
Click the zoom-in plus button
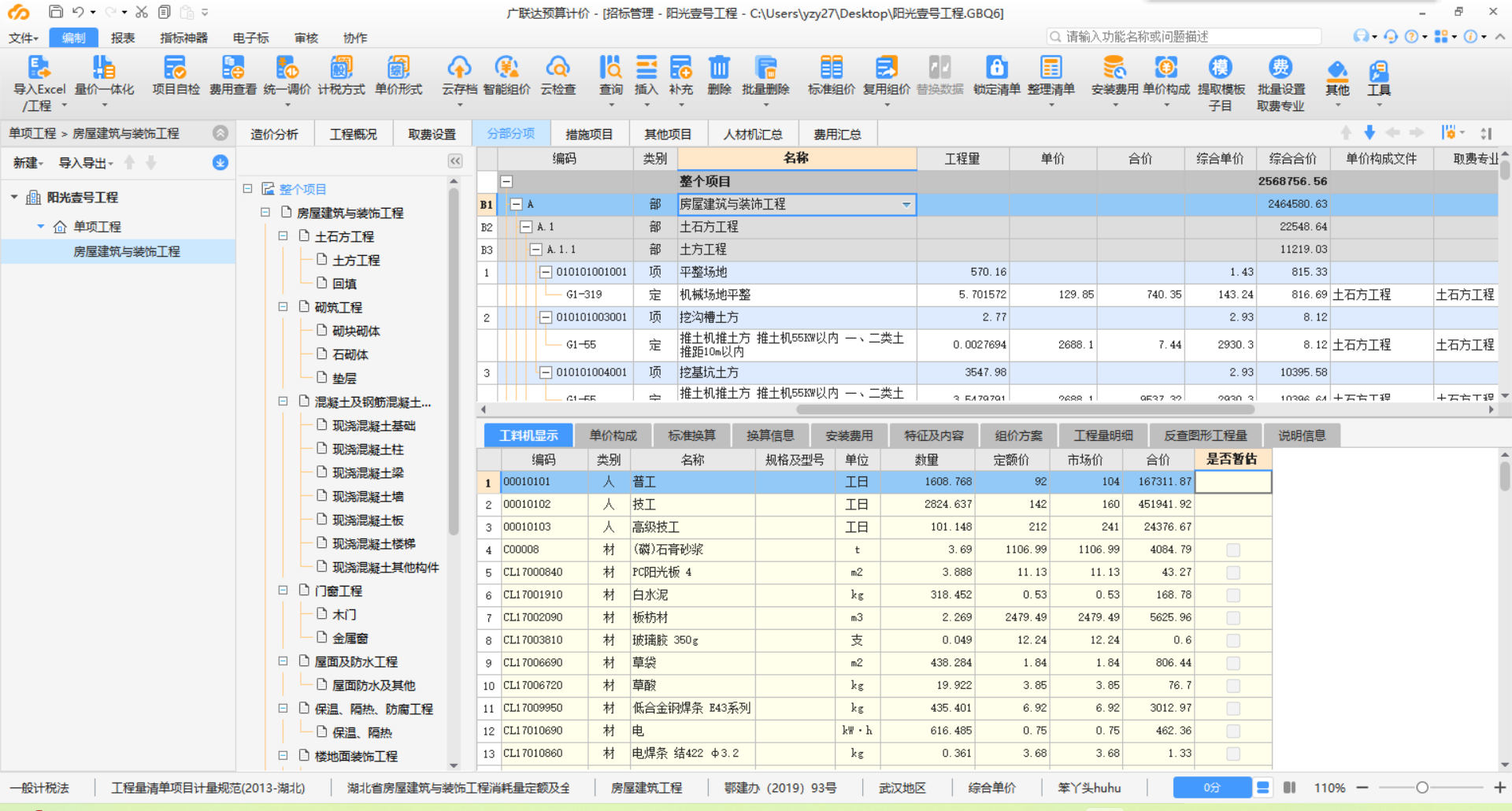[x=1499, y=787]
